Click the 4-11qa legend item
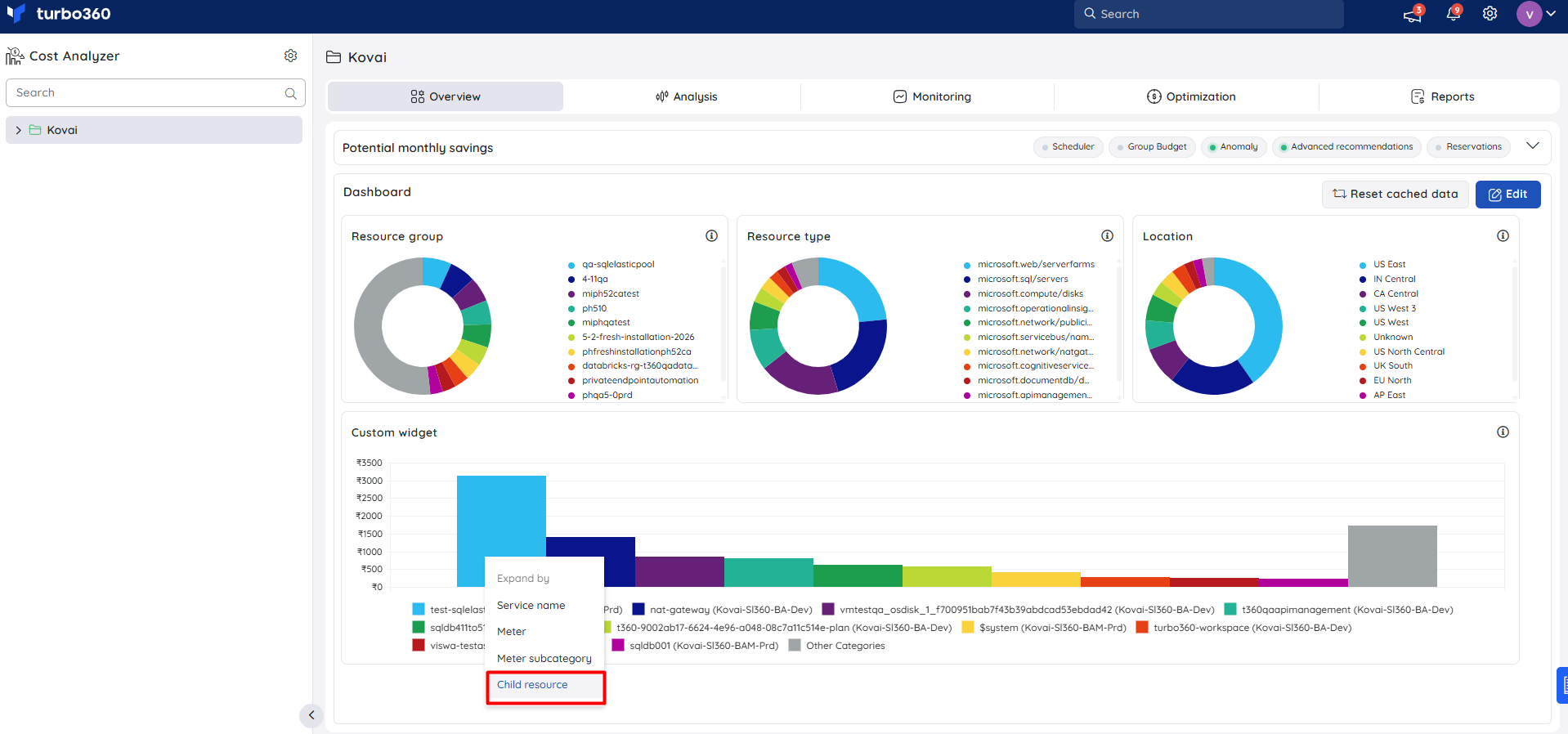Viewport: 1568px width, 734px height. coord(588,280)
